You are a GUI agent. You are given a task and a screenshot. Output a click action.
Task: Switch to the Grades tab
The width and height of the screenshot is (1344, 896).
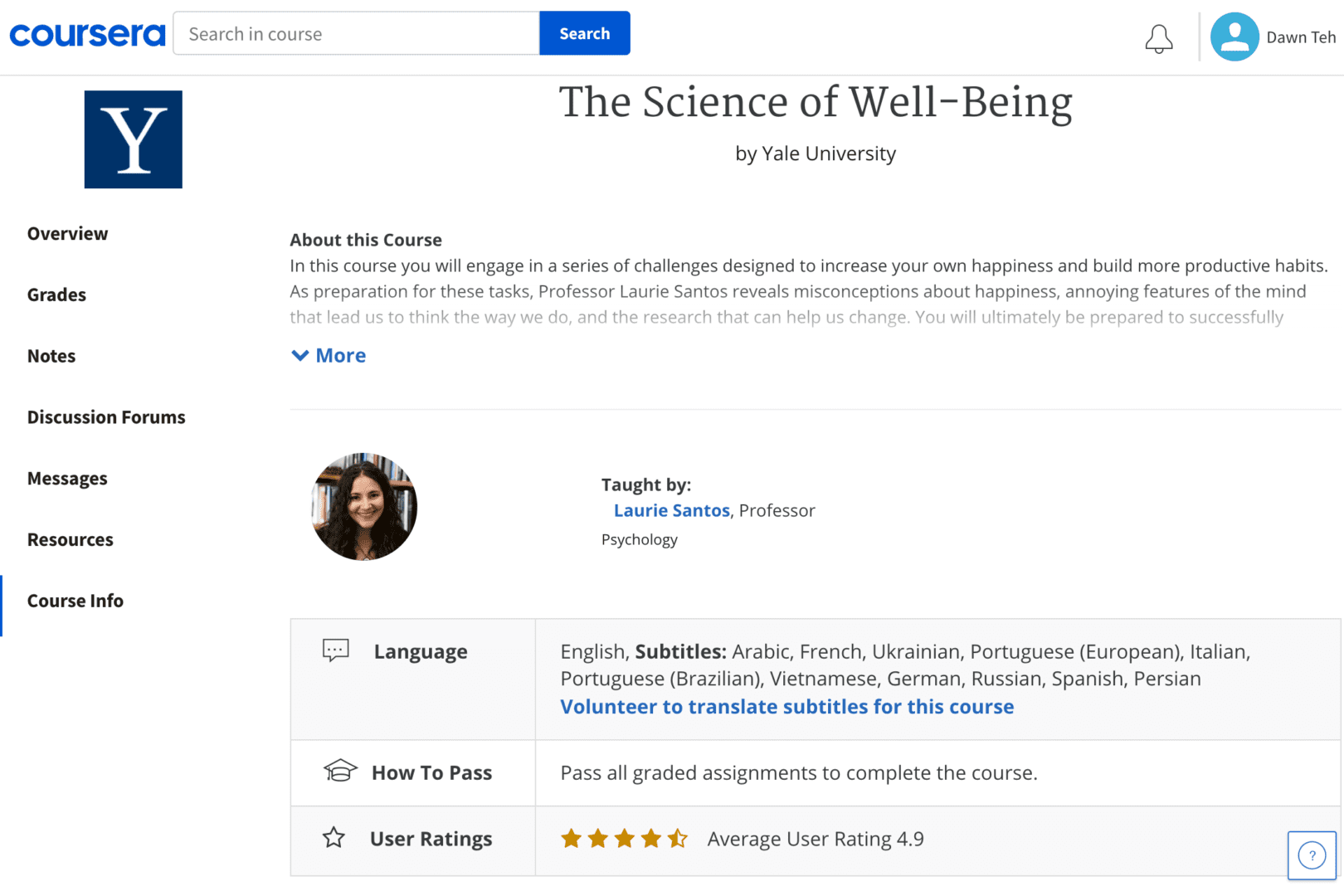tap(56, 295)
